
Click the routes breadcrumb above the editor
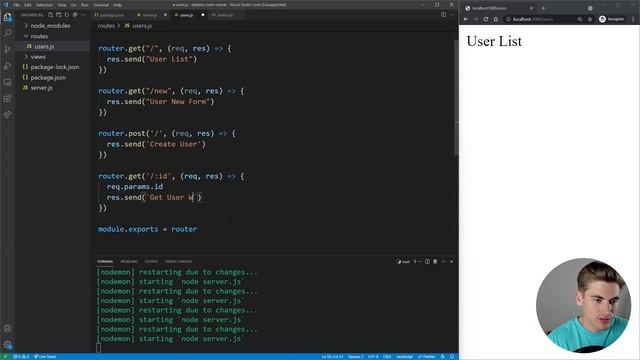106,26
